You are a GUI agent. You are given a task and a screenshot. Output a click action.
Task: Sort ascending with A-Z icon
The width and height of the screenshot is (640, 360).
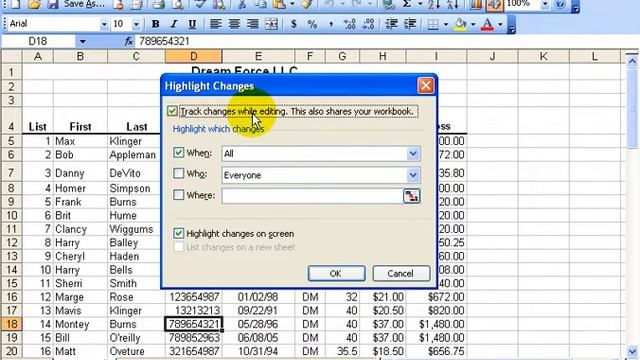click(x=434, y=4)
